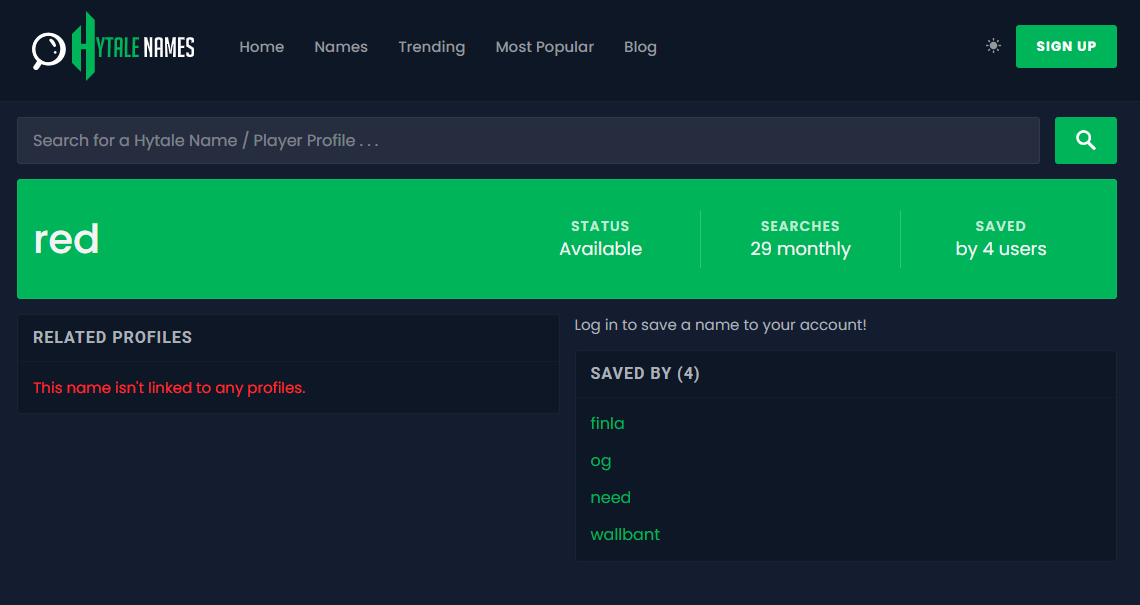Click the "by 4 users" saved value
This screenshot has height=605, width=1140.
1001,249
